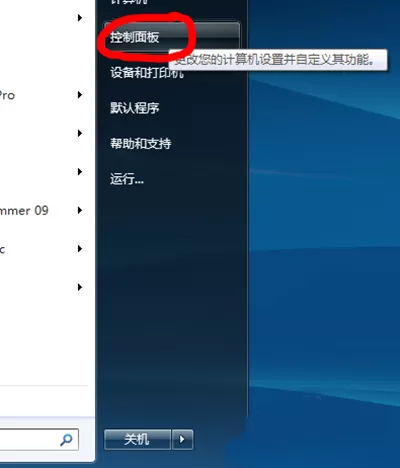400x468 pixels.
Task: Click the magnifier search icon
Action: 66,440
